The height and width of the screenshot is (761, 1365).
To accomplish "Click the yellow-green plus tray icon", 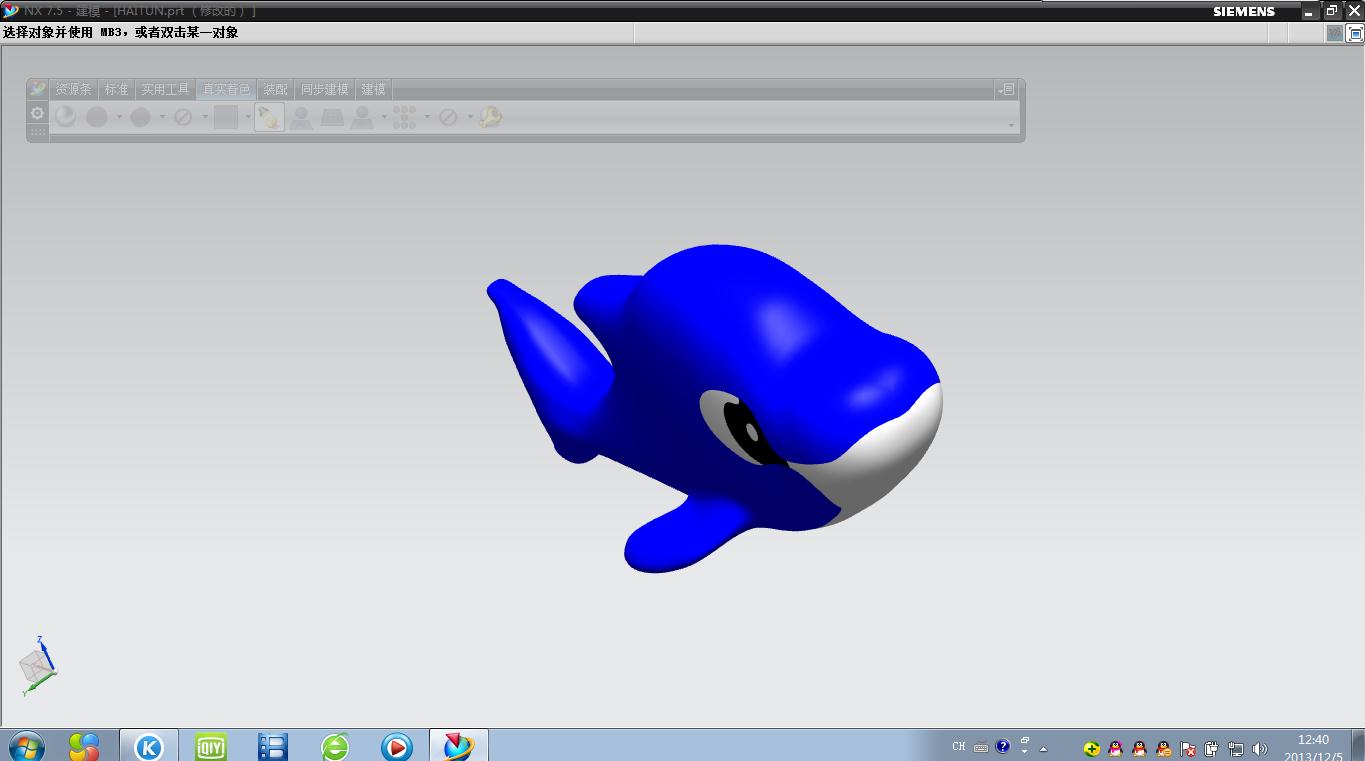I will pos(1092,748).
